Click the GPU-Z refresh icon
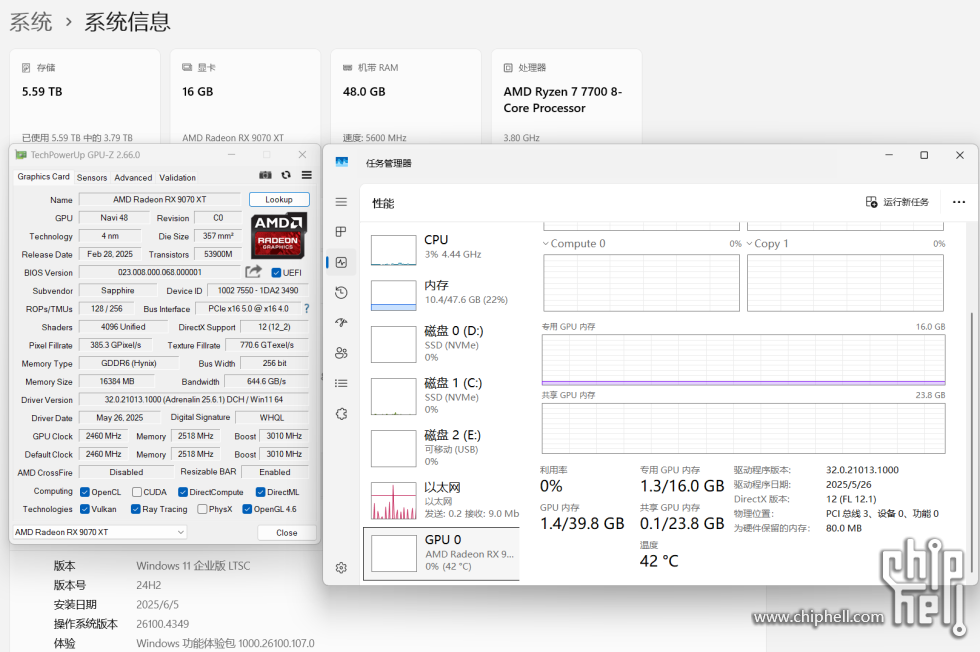The image size is (980, 652). coord(286,175)
